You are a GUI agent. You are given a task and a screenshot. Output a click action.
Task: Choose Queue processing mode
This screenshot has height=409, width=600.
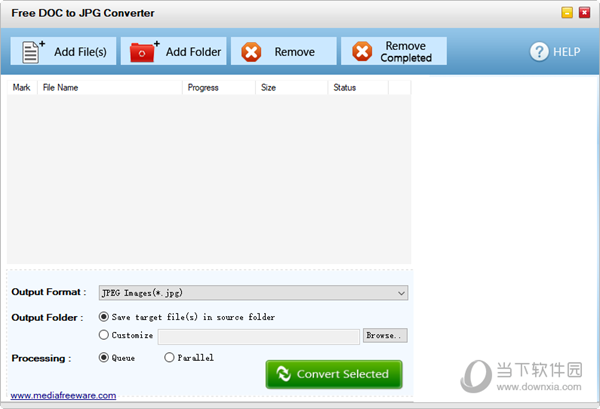(x=104, y=357)
